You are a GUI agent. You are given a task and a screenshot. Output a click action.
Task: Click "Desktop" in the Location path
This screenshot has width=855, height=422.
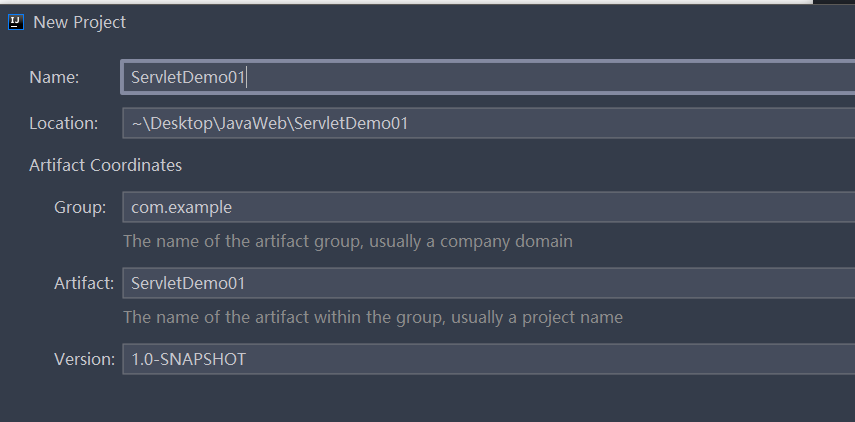pyautogui.click(x=181, y=123)
